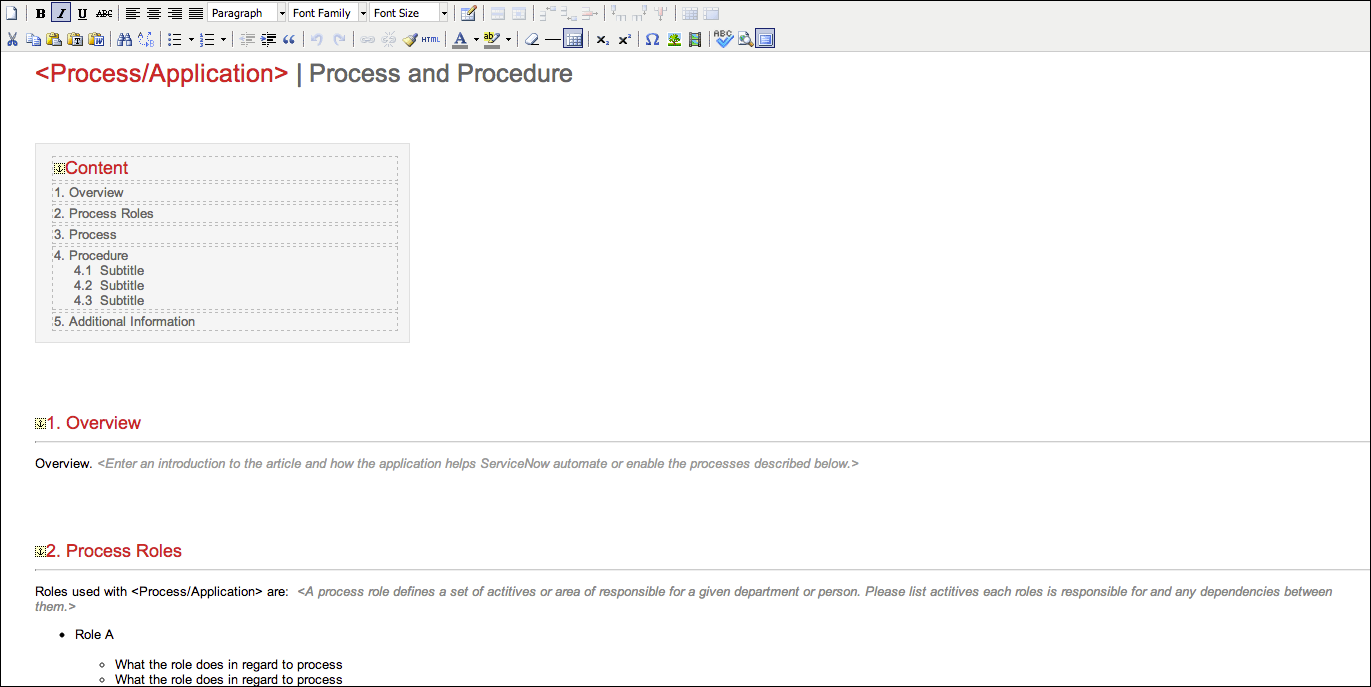Insert a special character with the Omega icon

coord(652,39)
